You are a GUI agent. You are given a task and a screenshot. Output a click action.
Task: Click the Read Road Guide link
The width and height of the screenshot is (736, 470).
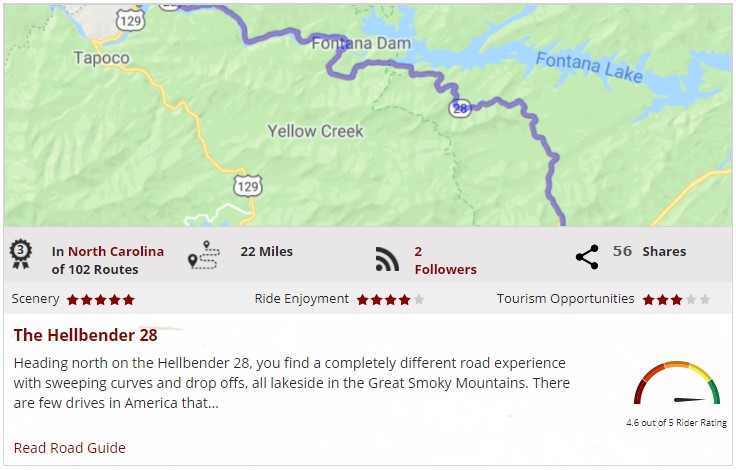[70, 448]
